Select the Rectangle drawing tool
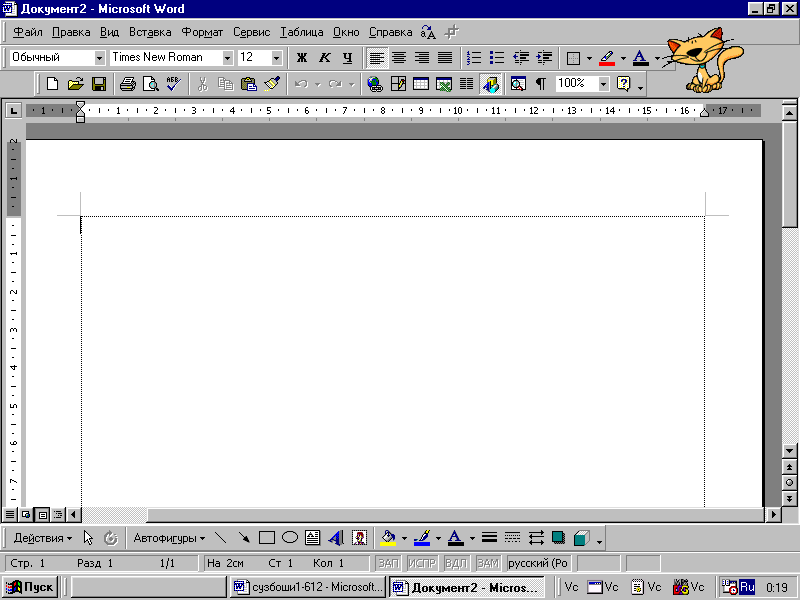This screenshot has height=600, width=800. 266,538
